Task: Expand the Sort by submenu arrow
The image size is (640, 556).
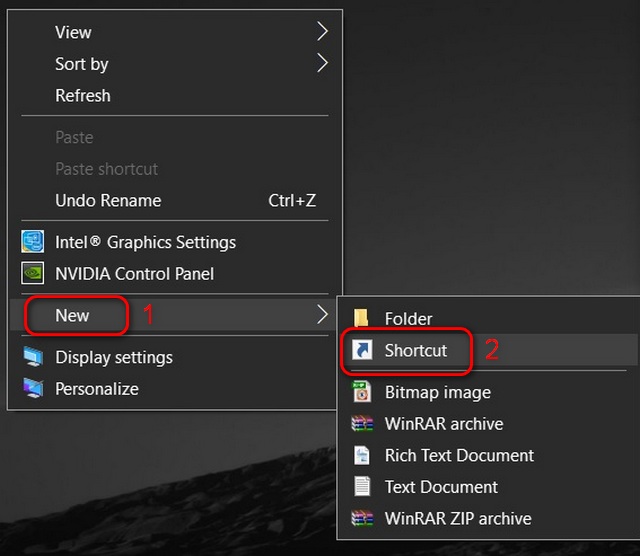Action: pos(322,64)
